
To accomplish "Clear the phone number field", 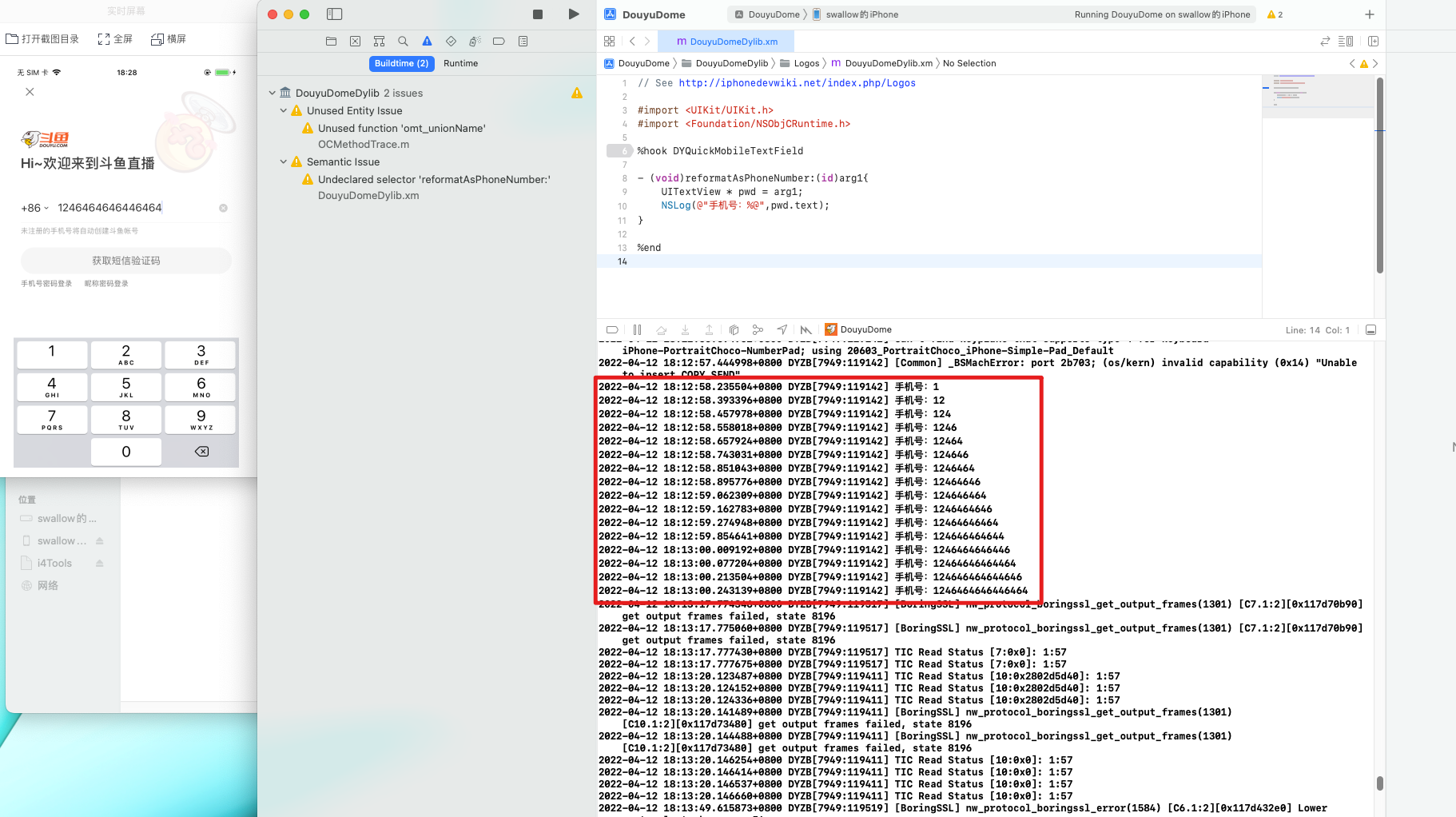I will pos(223,208).
